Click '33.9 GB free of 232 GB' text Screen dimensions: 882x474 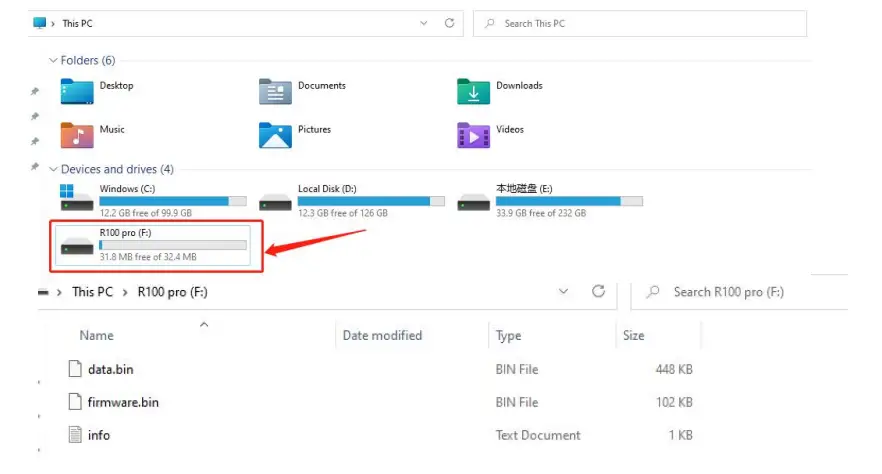pyautogui.click(x=541, y=213)
